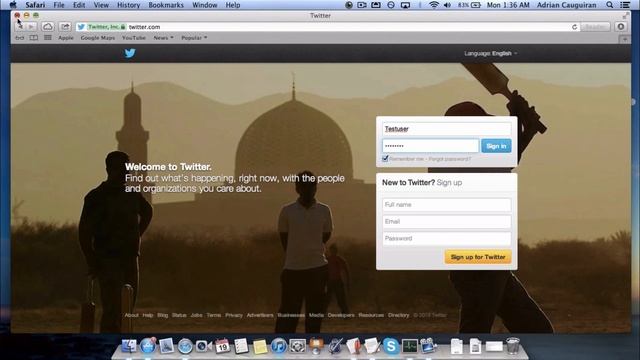Click the Developers footer link

coord(341,315)
